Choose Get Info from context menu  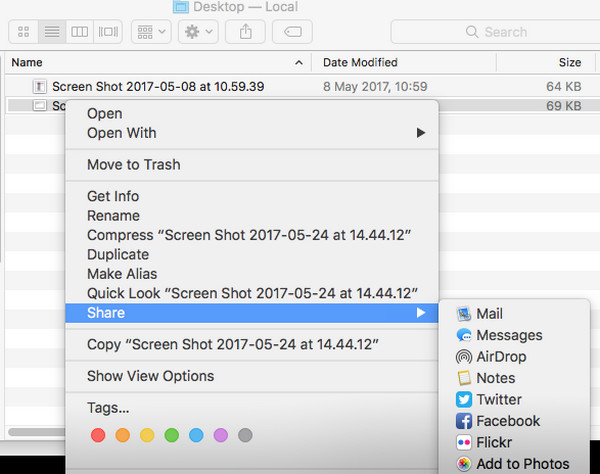(113, 196)
